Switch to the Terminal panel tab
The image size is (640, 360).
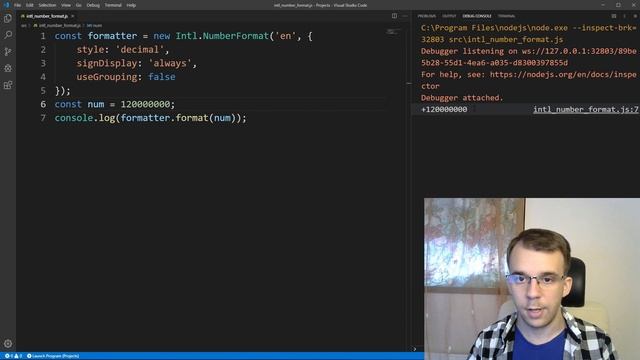506,16
